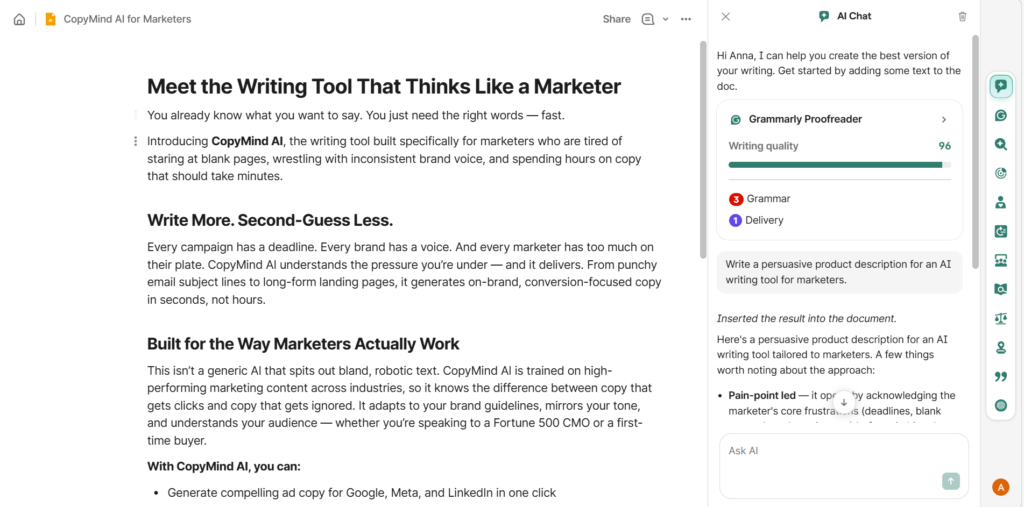Click the magnifier agent icon in sidebar
Viewport: 1024px width, 507px height.
coord(1000,144)
